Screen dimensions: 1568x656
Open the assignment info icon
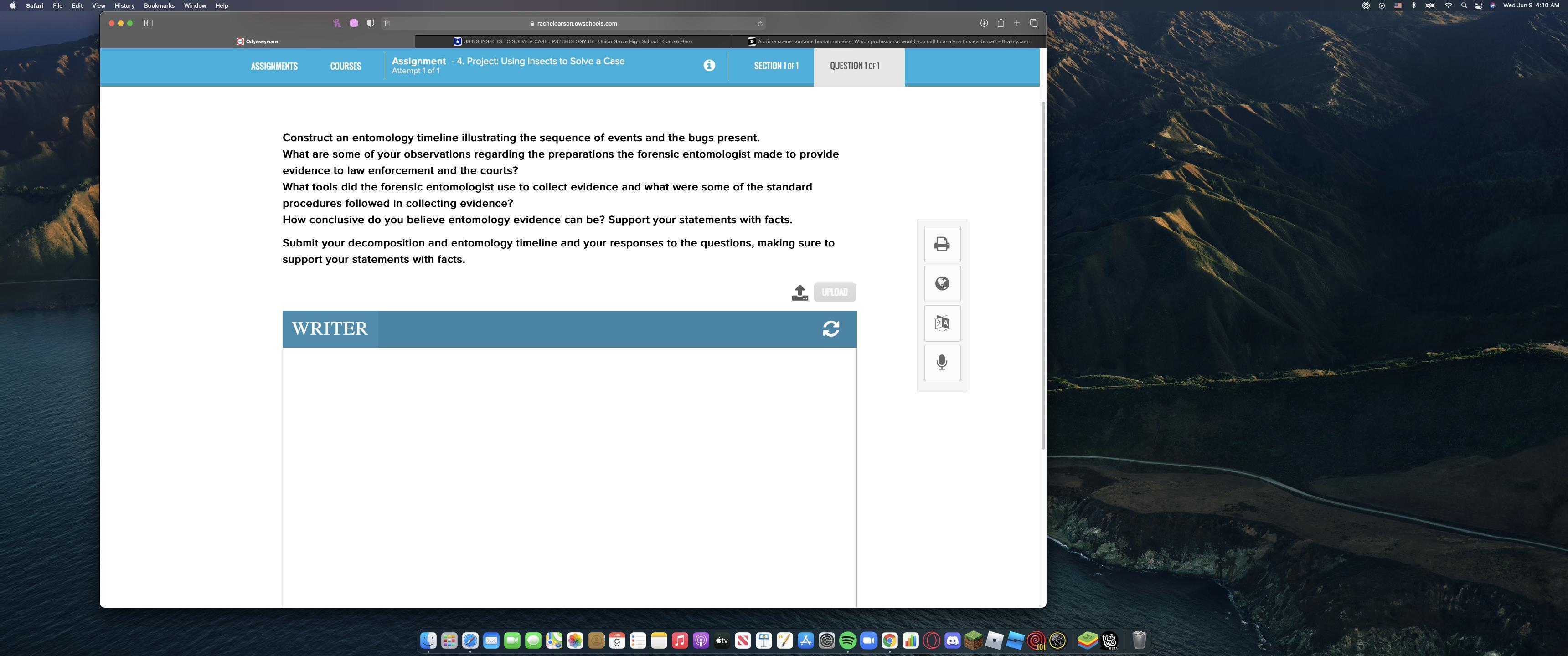pos(708,65)
